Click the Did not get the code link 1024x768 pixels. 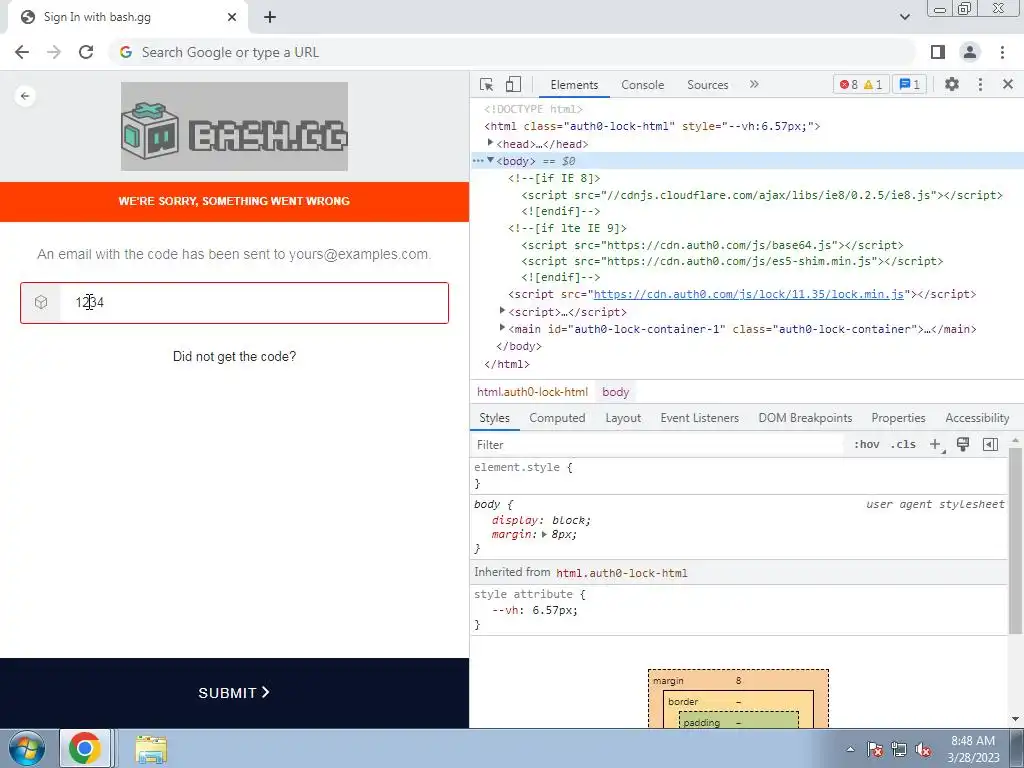[x=234, y=357]
